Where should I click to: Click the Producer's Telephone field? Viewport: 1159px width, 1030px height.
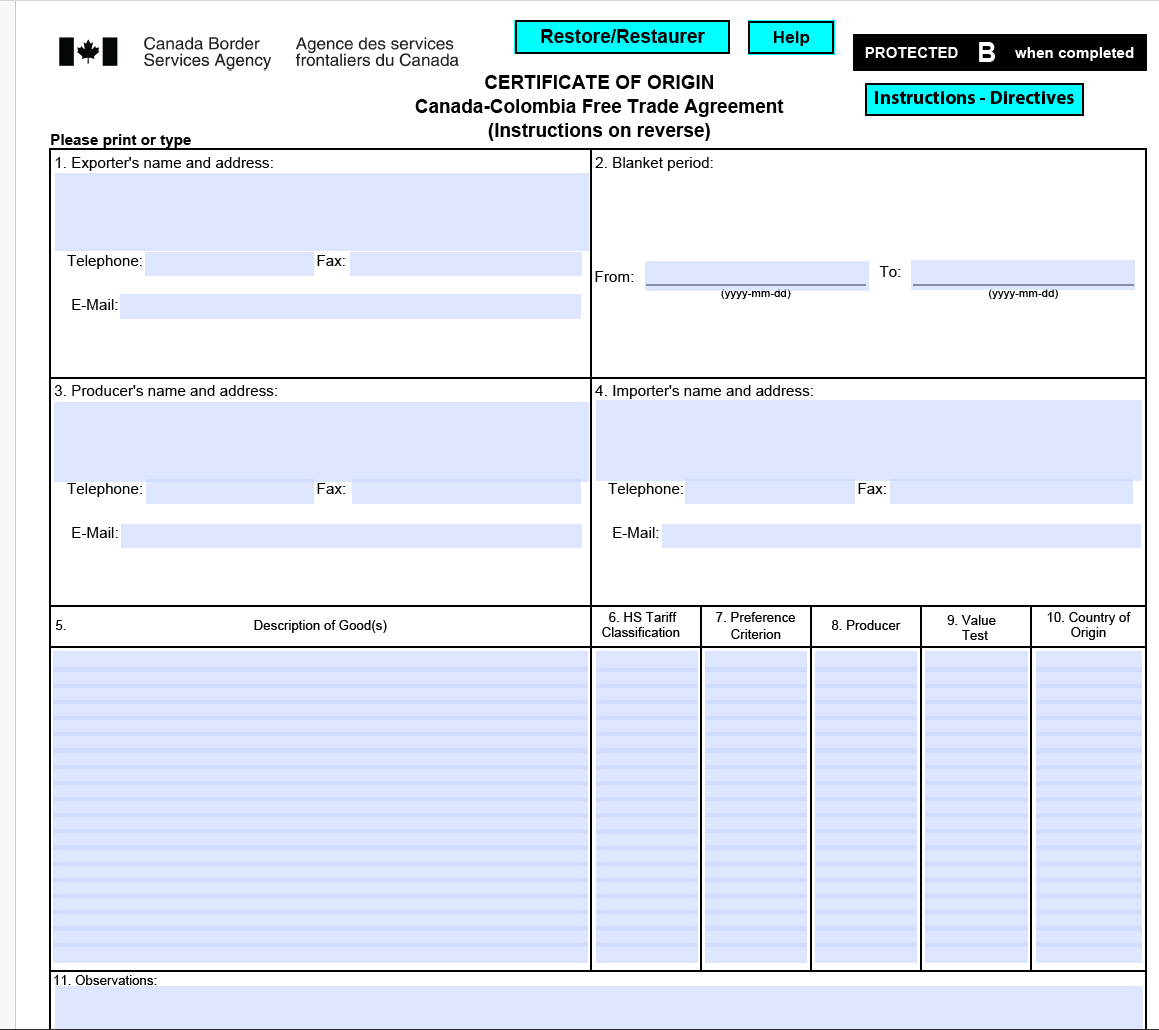(x=230, y=492)
